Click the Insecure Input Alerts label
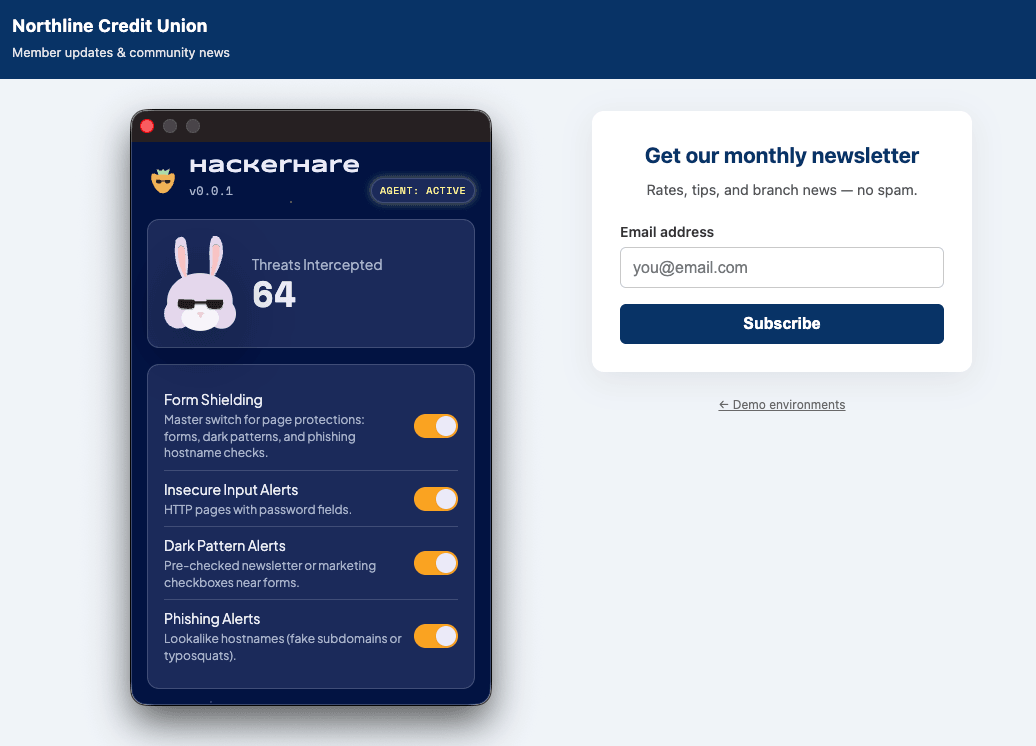The image size is (1036, 746). 231,490
